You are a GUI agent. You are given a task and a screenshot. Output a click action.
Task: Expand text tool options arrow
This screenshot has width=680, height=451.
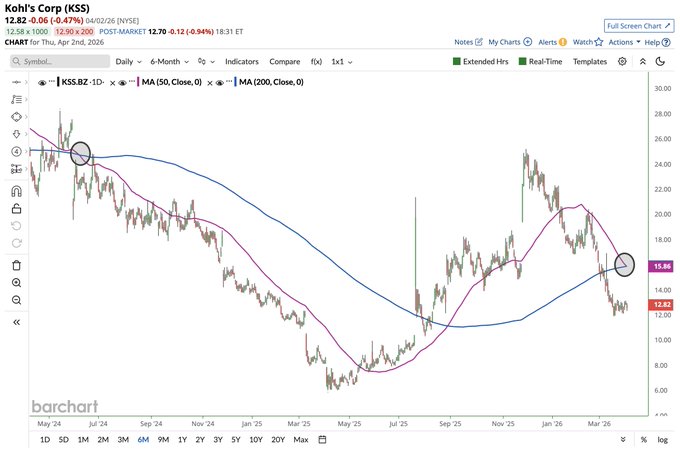[x=26, y=99]
